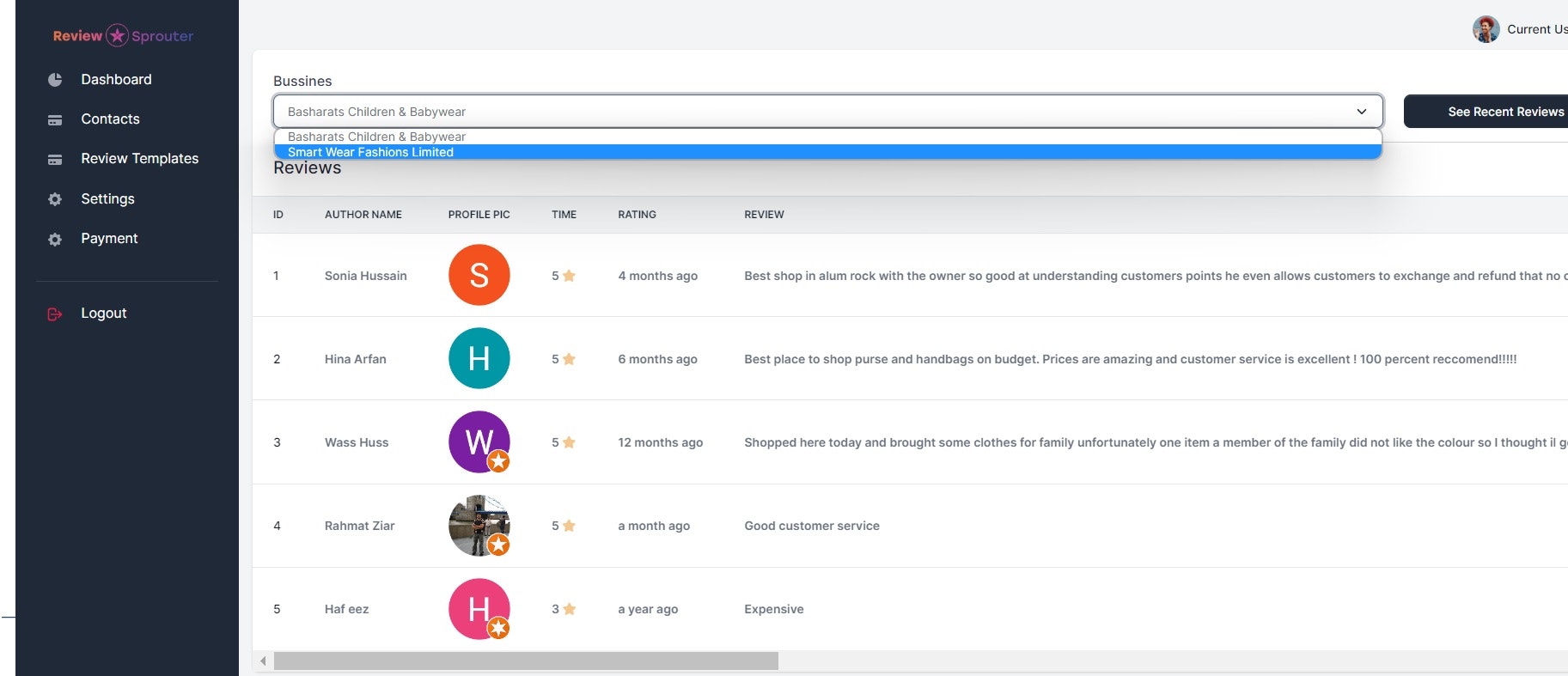Click the TIME column header
Viewport: 1568px width, 676px height.
(x=564, y=215)
